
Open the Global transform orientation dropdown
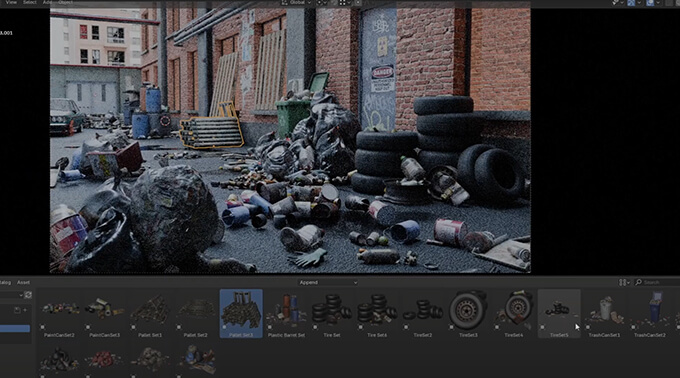click(297, 3)
